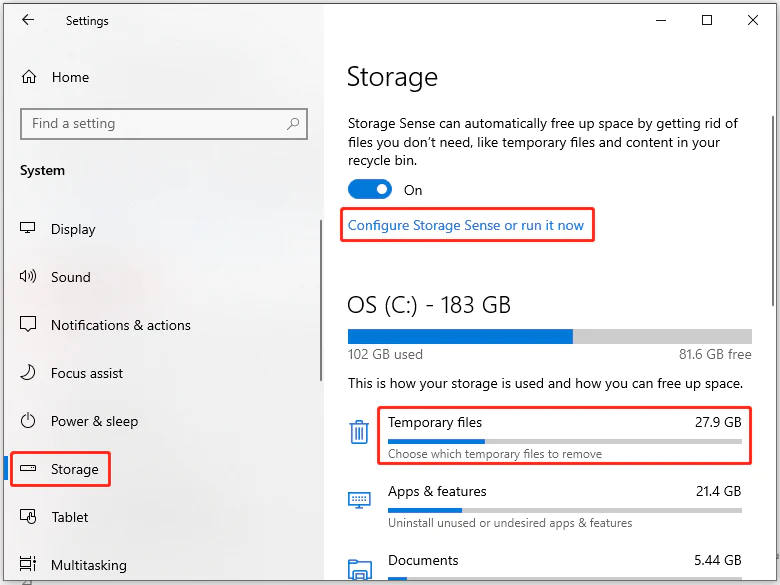The width and height of the screenshot is (780, 585).
Task: Click the back arrow in Settings header
Action: point(27,20)
